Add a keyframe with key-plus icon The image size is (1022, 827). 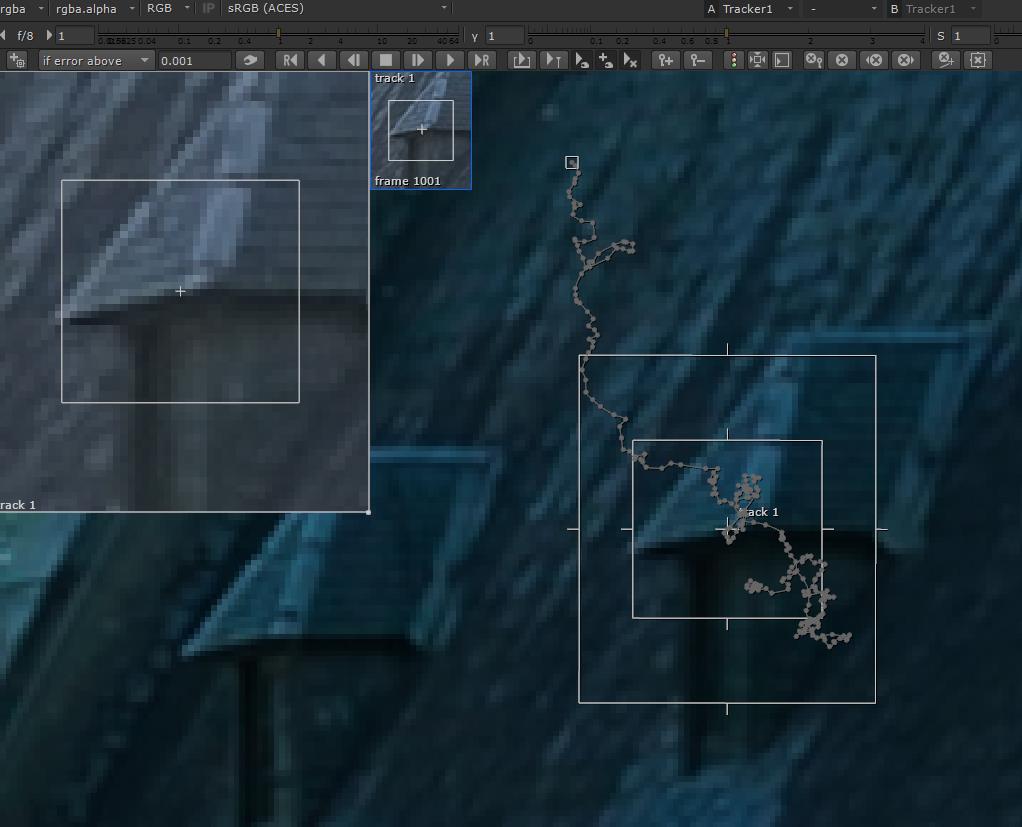tap(665, 60)
